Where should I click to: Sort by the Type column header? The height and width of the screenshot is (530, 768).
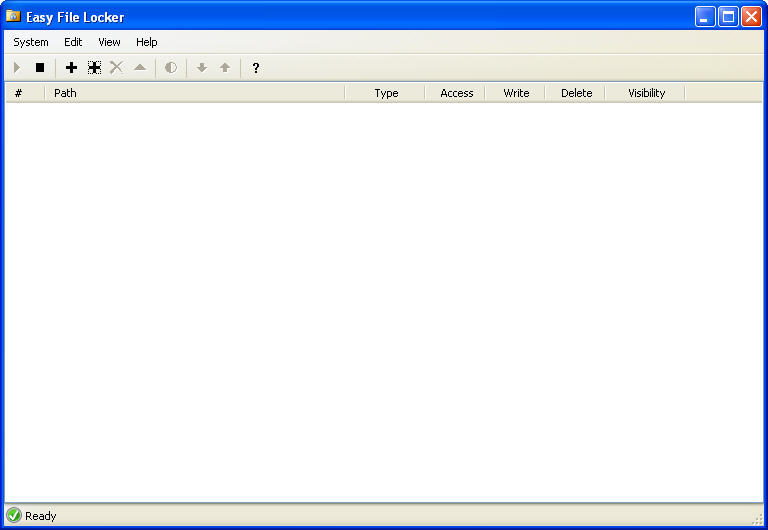click(x=385, y=93)
